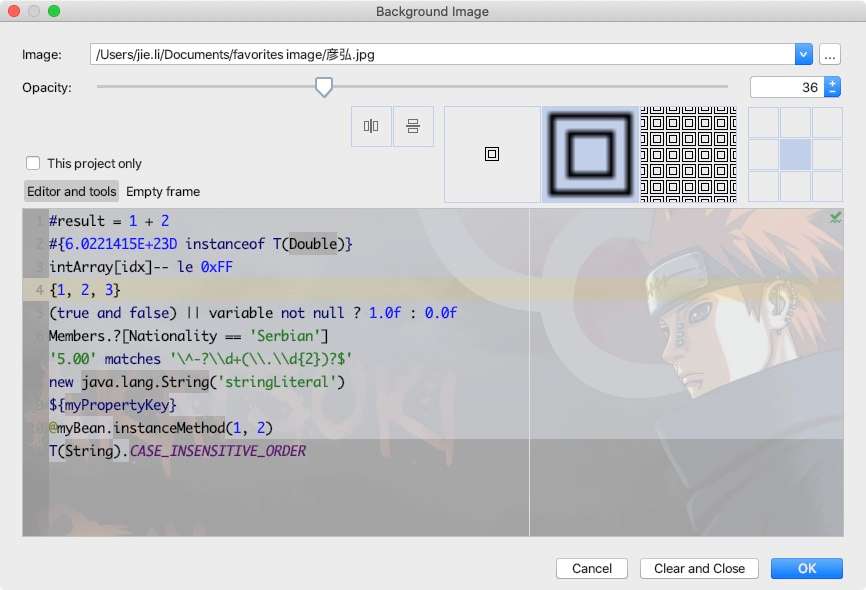Switch to the Editor and tools tab
Viewport: 866px width, 590px height.
(x=71, y=192)
